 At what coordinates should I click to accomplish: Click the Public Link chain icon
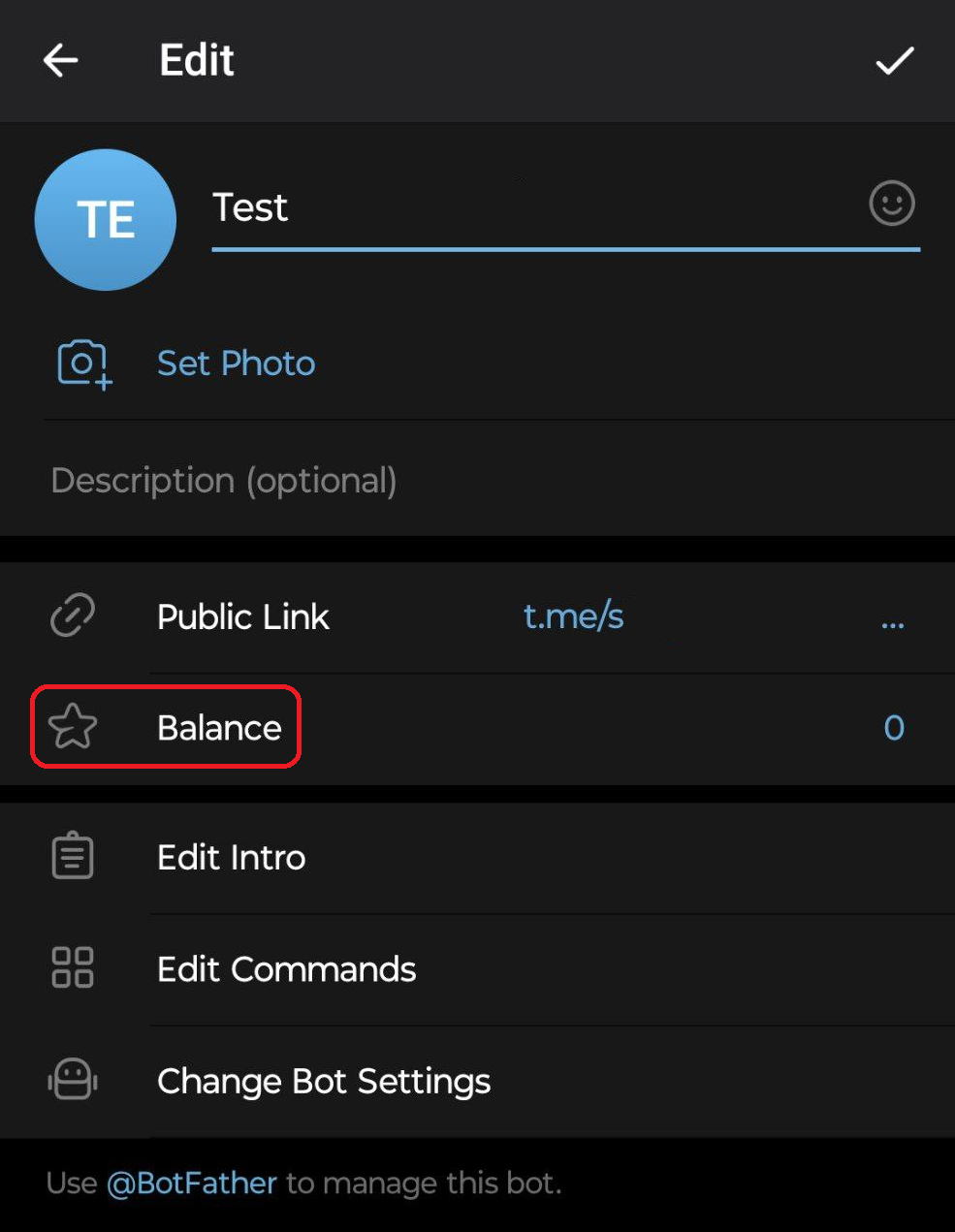(x=73, y=616)
